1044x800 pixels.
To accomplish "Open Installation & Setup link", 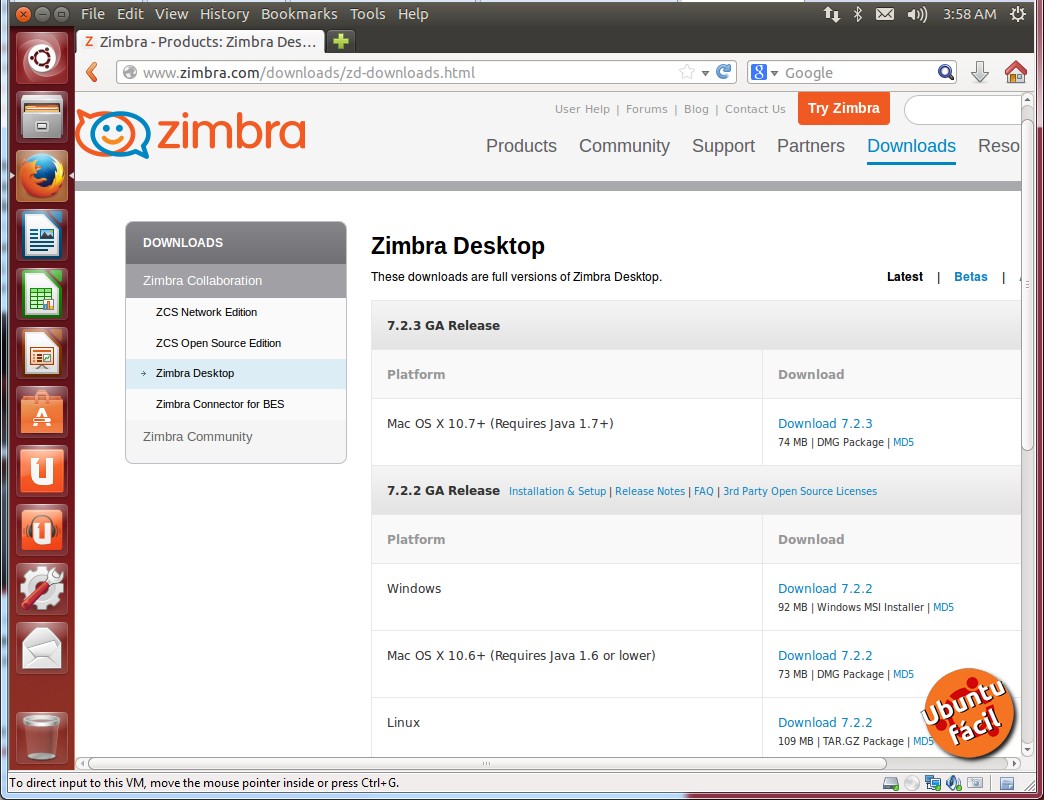I will [557, 491].
